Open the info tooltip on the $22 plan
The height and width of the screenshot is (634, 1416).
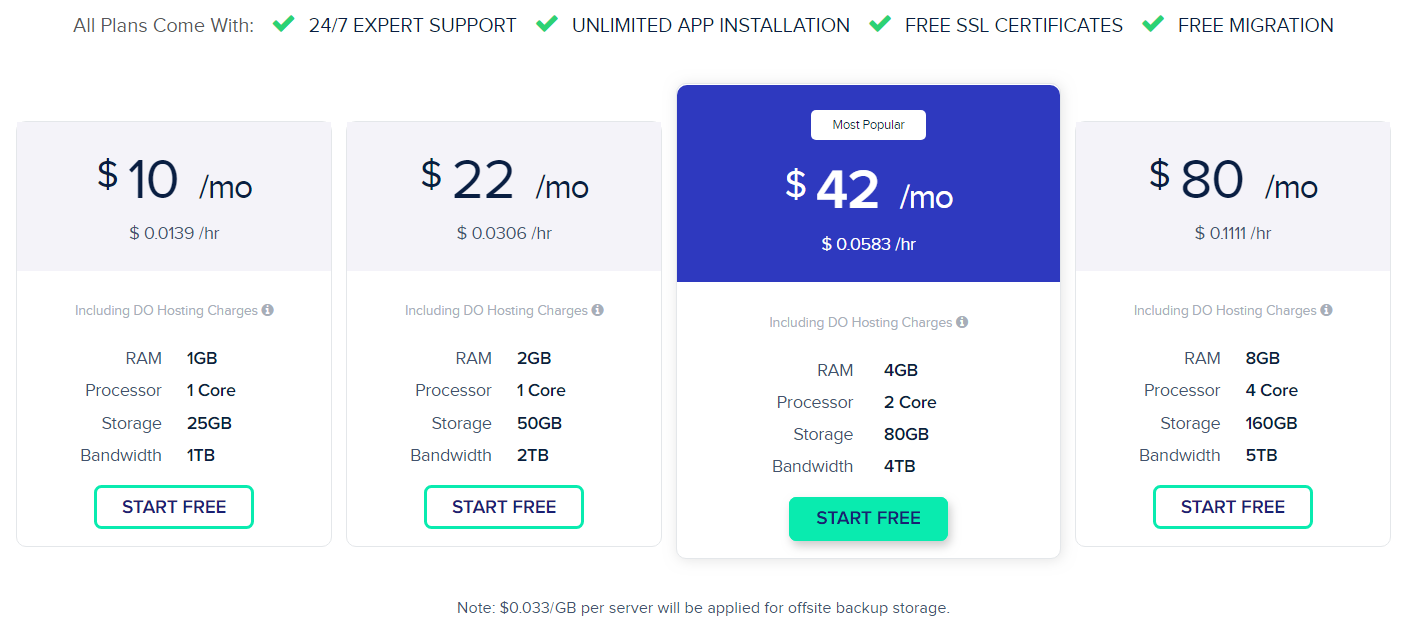[x=596, y=310]
